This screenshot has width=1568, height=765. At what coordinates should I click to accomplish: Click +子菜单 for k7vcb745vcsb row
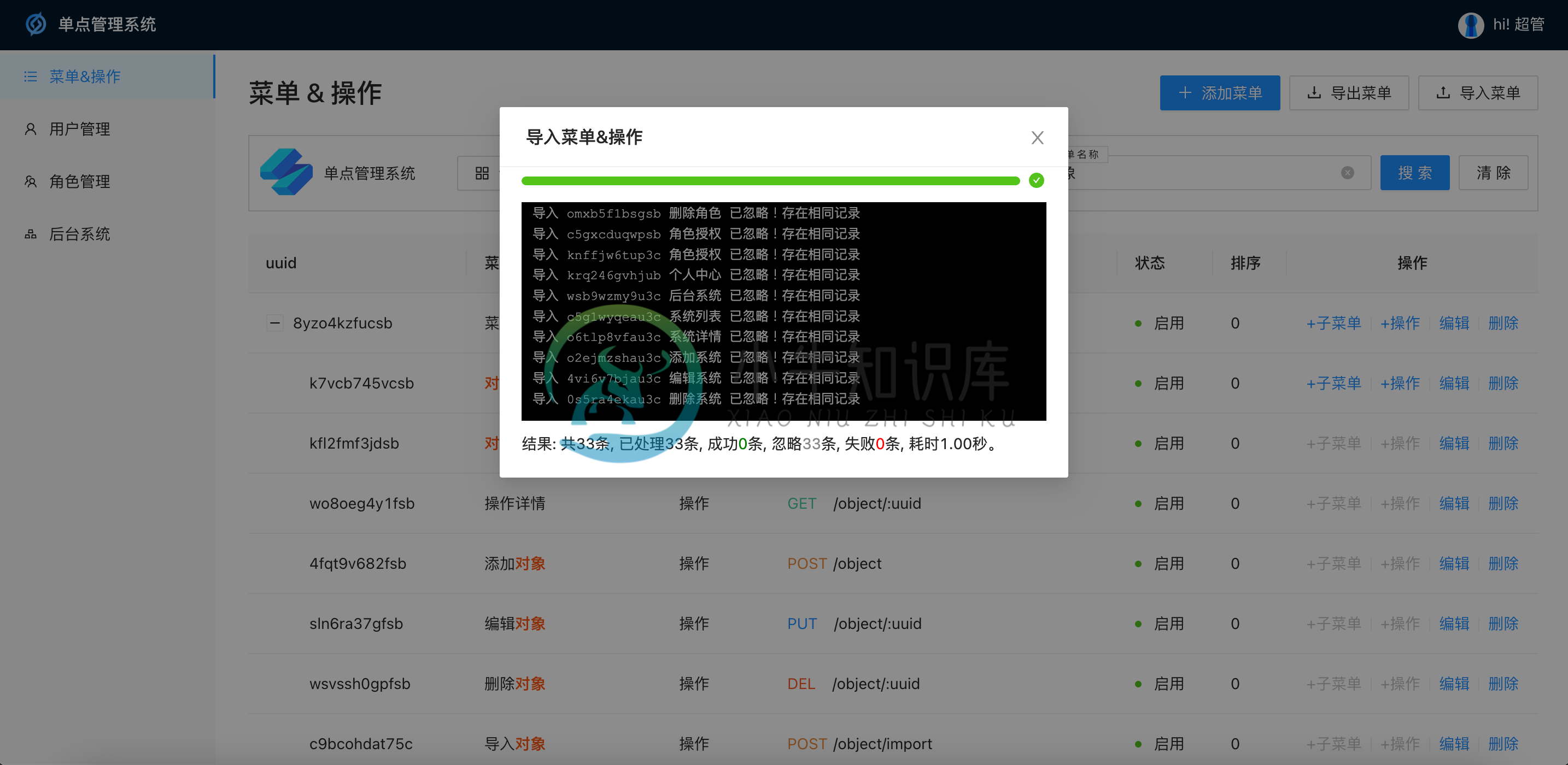coord(1333,384)
